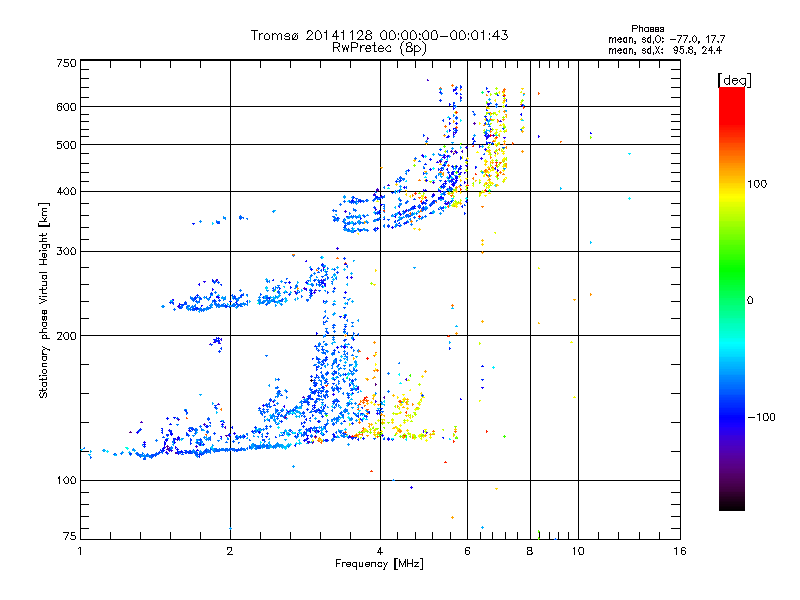Click the x-axis tick label '1'

coord(80,551)
